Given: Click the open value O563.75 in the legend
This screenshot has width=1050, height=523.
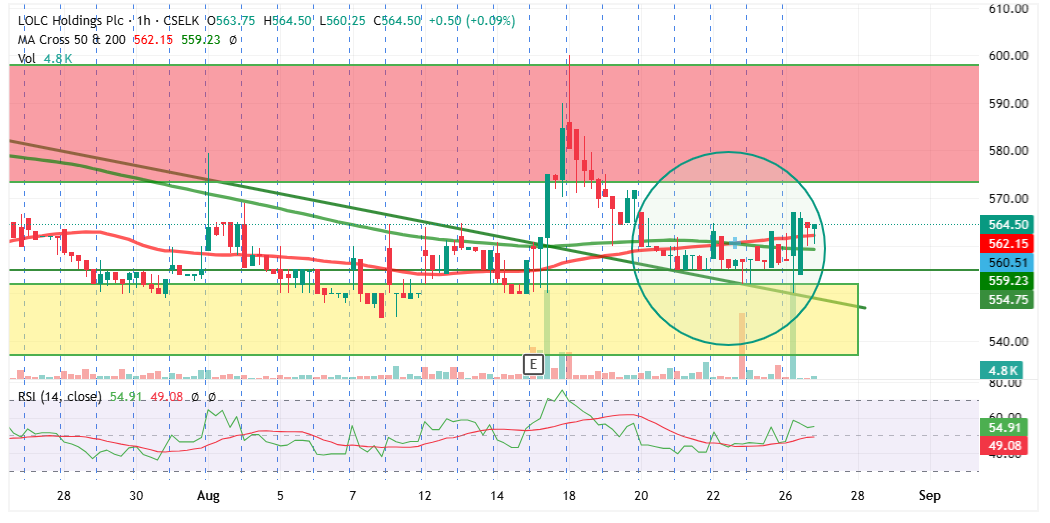Looking at the screenshot, I should point(232,21).
